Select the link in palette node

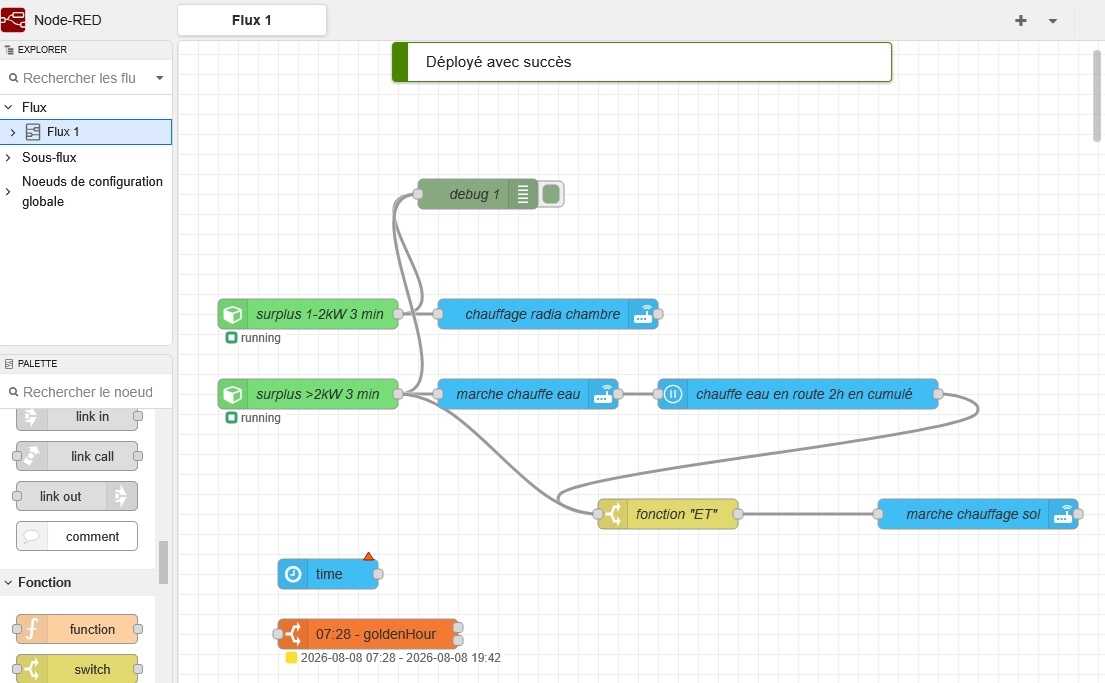[x=76, y=417]
